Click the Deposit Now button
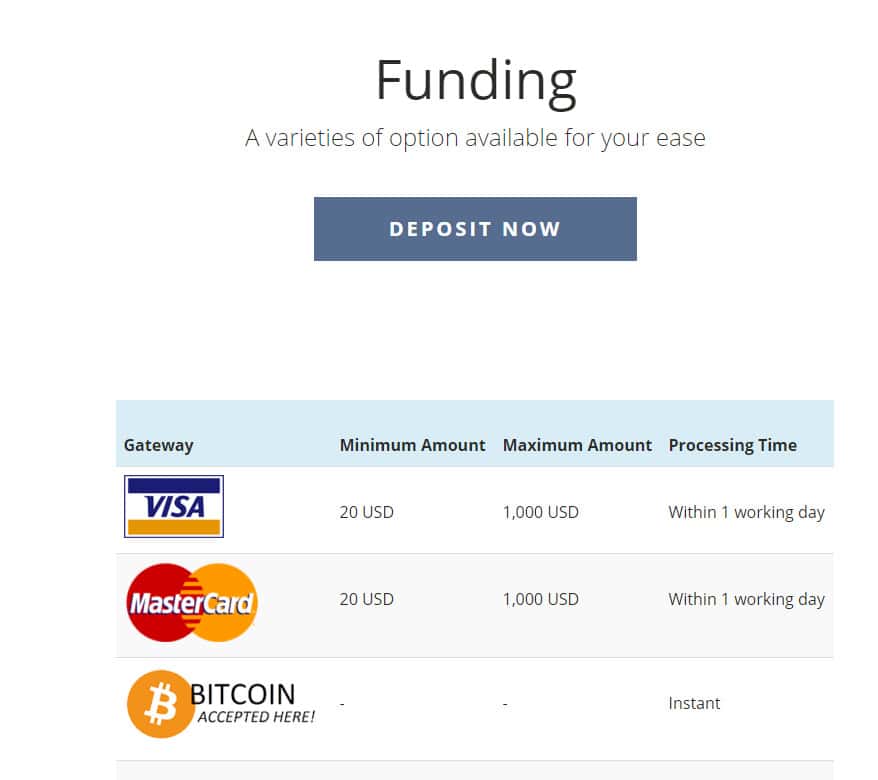 point(475,229)
